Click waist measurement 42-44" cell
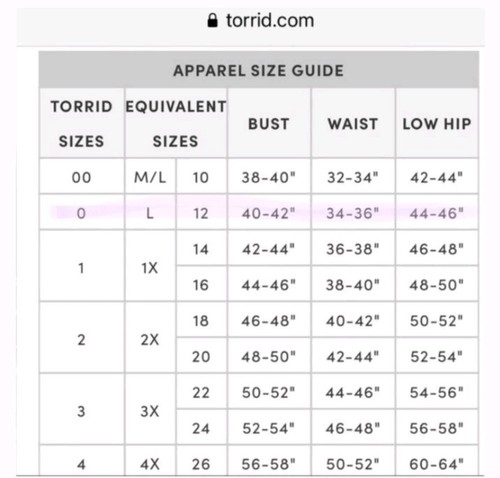The height and width of the screenshot is (478, 500). pos(353,357)
